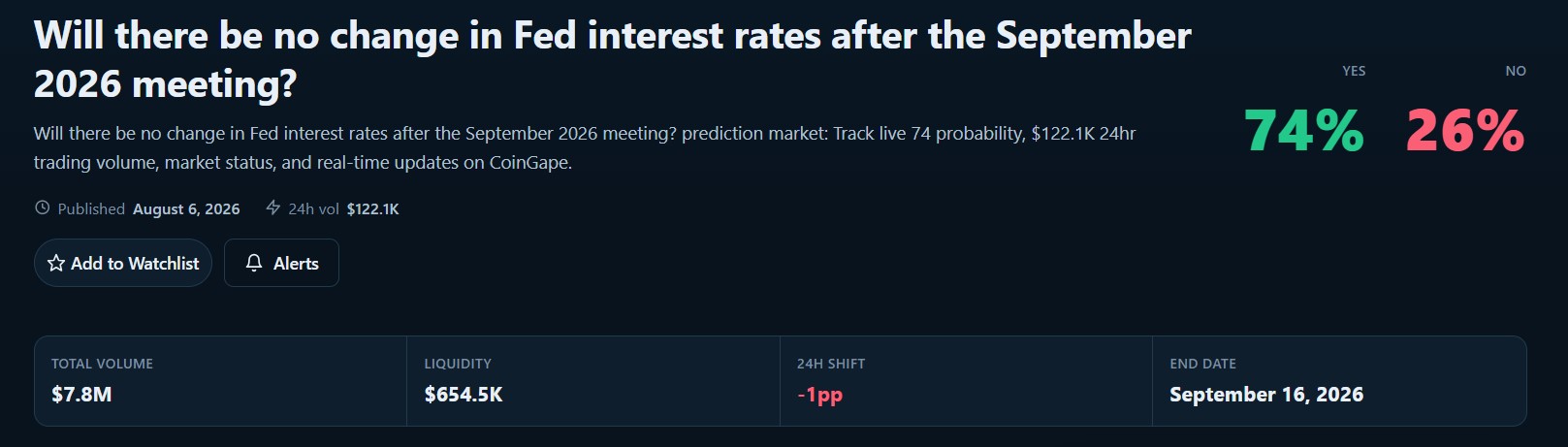The width and height of the screenshot is (1568, 447).
Task: Click the lightning bolt icon before 24h vol
Action: coord(272,208)
